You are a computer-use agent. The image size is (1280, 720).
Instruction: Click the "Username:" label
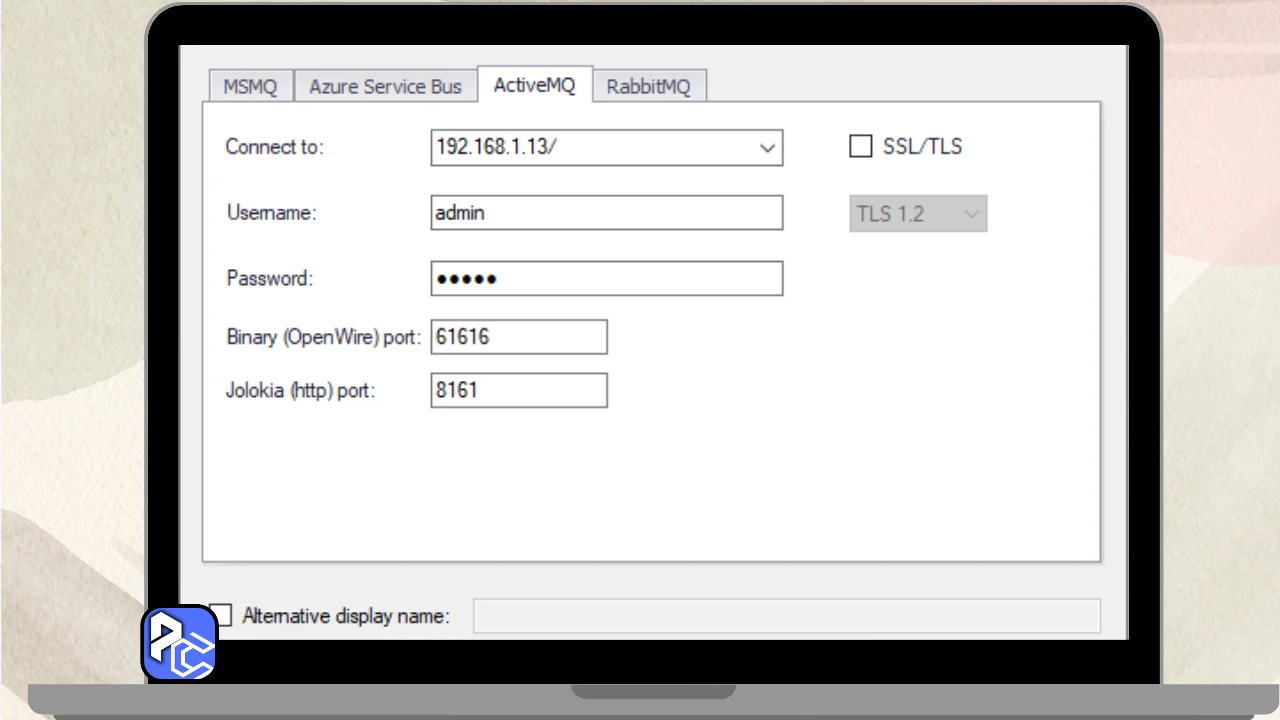tap(272, 213)
